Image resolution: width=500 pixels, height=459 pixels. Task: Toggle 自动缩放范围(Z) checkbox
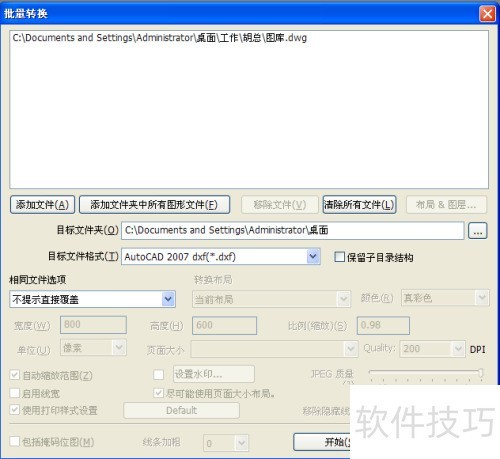(15, 375)
